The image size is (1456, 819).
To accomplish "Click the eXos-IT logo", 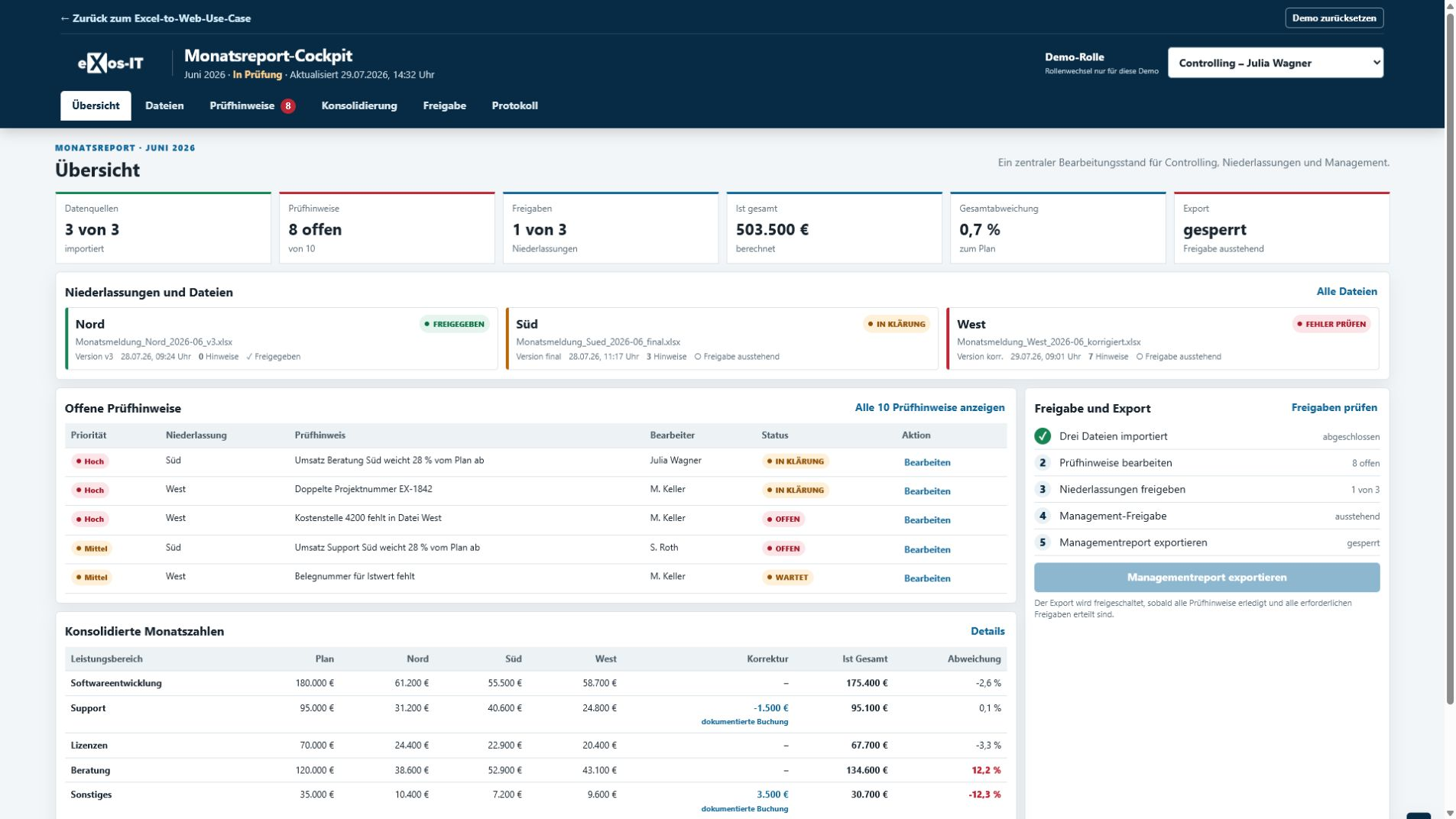I will (x=111, y=63).
